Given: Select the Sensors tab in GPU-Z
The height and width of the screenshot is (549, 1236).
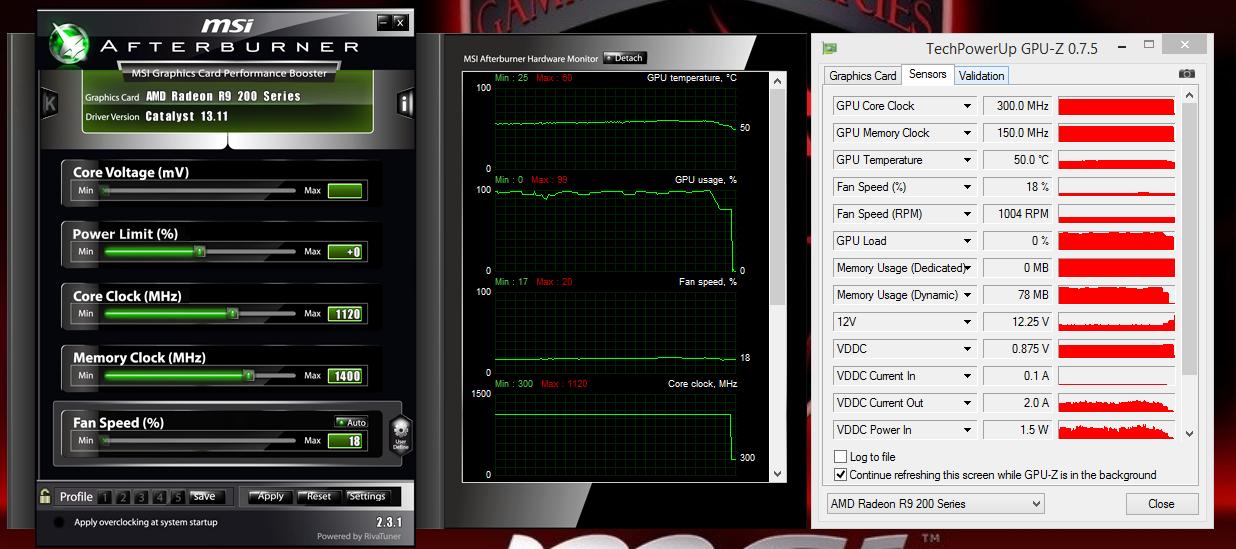Looking at the screenshot, I should [x=927, y=74].
